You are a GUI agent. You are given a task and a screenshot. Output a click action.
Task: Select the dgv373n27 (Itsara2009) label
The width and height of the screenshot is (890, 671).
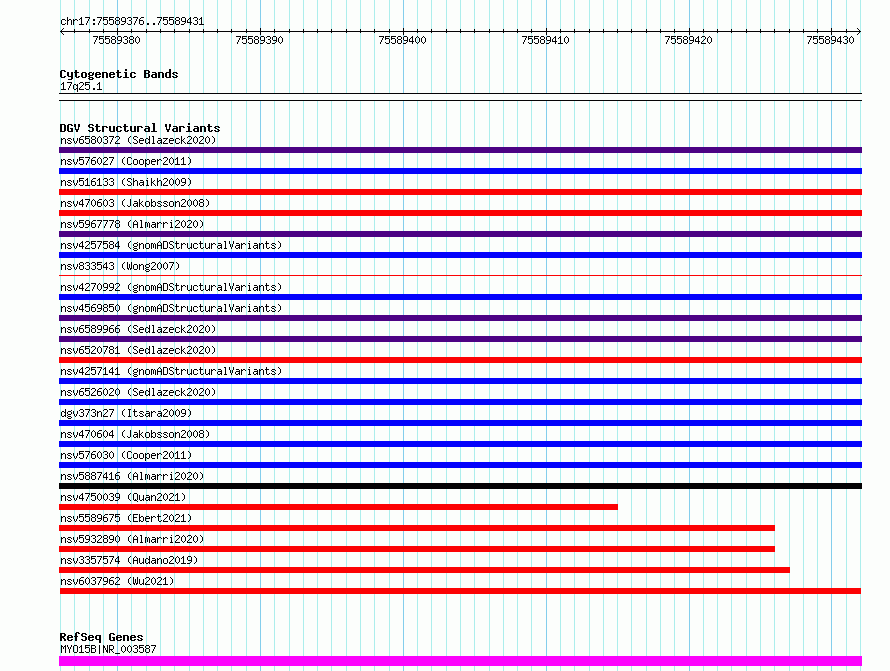click(126, 413)
